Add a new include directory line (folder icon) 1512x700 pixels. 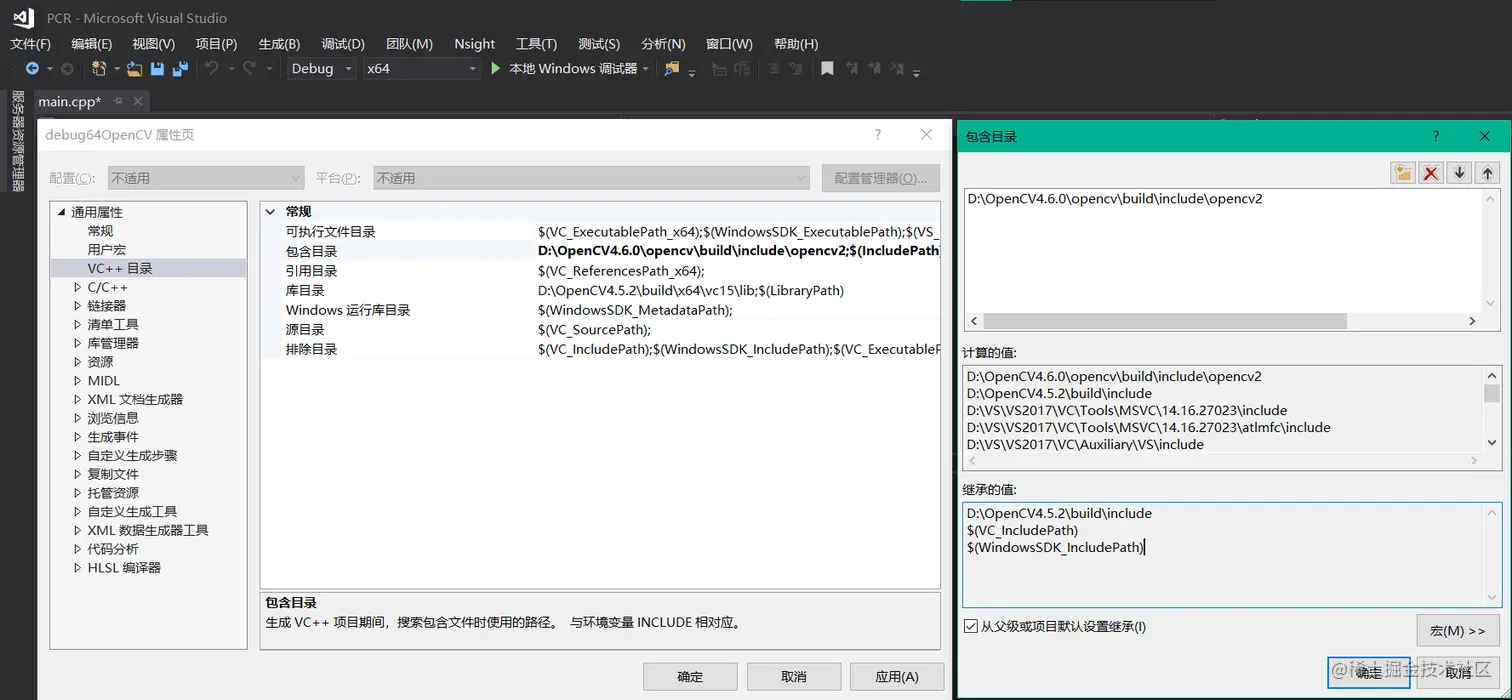click(1403, 173)
